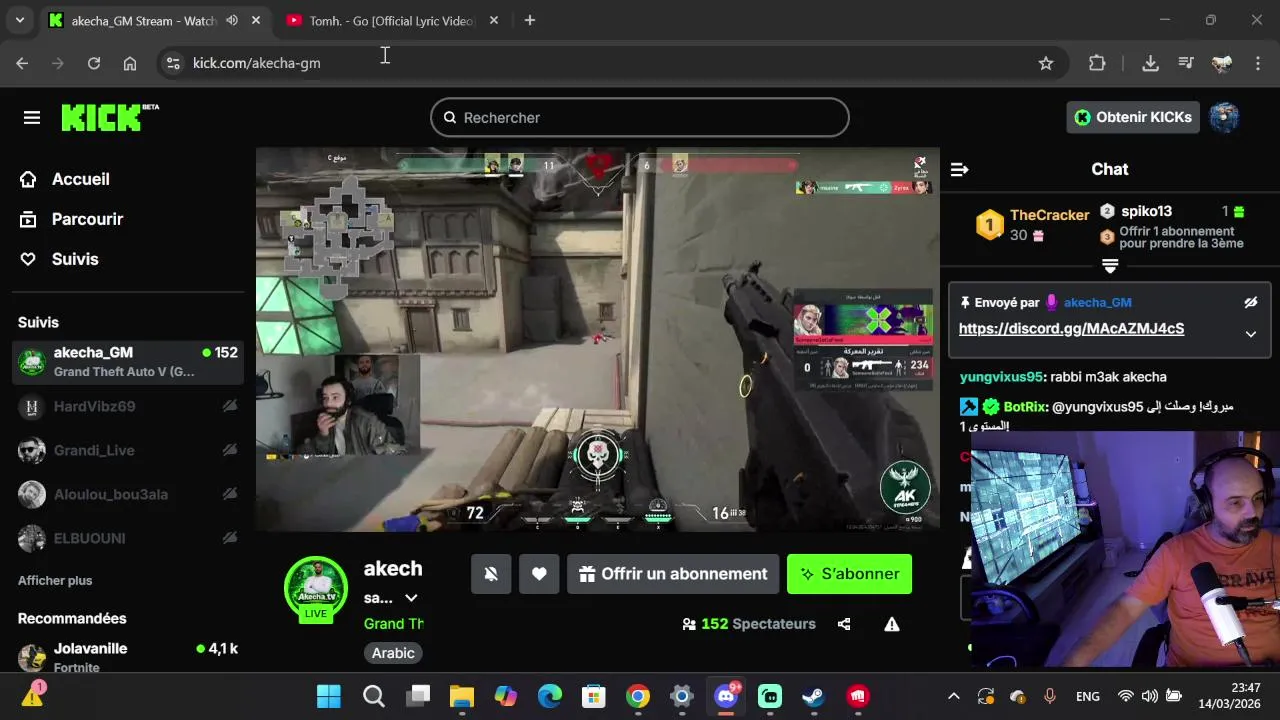The width and height of the screenshot is (1280, 720).
Task: Switch to the Tomh. - Go lyric video tab
Action: click(x=390, y=20)
